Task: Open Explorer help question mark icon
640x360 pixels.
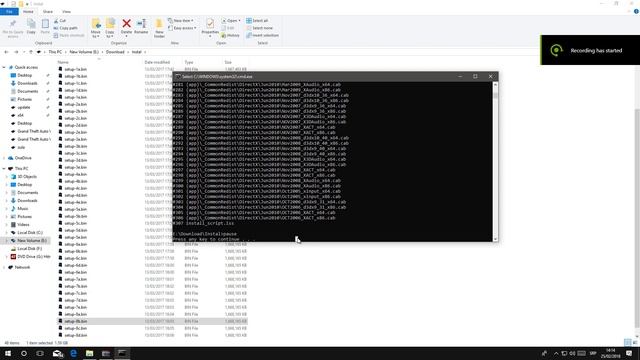Action: tap(636, 12)
